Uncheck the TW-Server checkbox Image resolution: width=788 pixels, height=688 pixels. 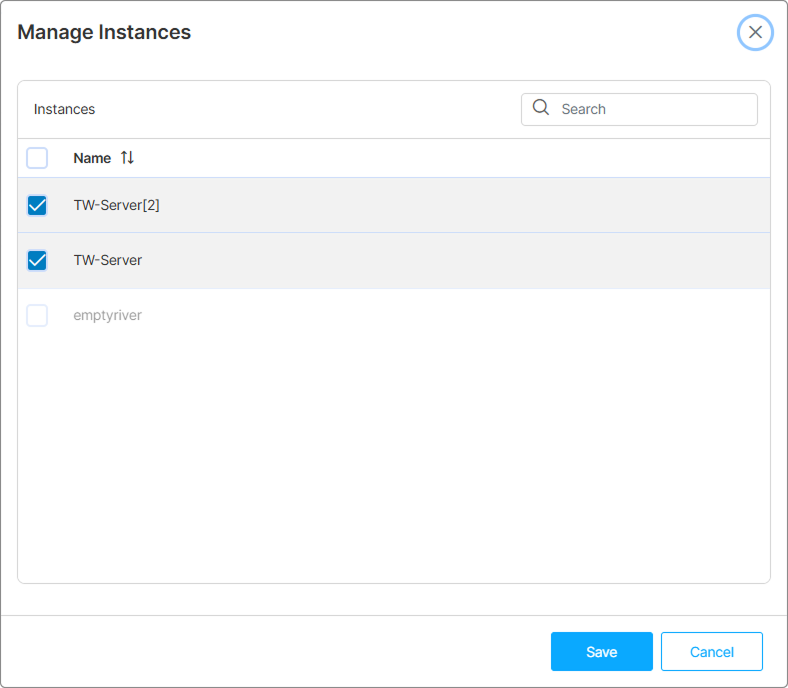pyautogui.click(x=37, y=260)
